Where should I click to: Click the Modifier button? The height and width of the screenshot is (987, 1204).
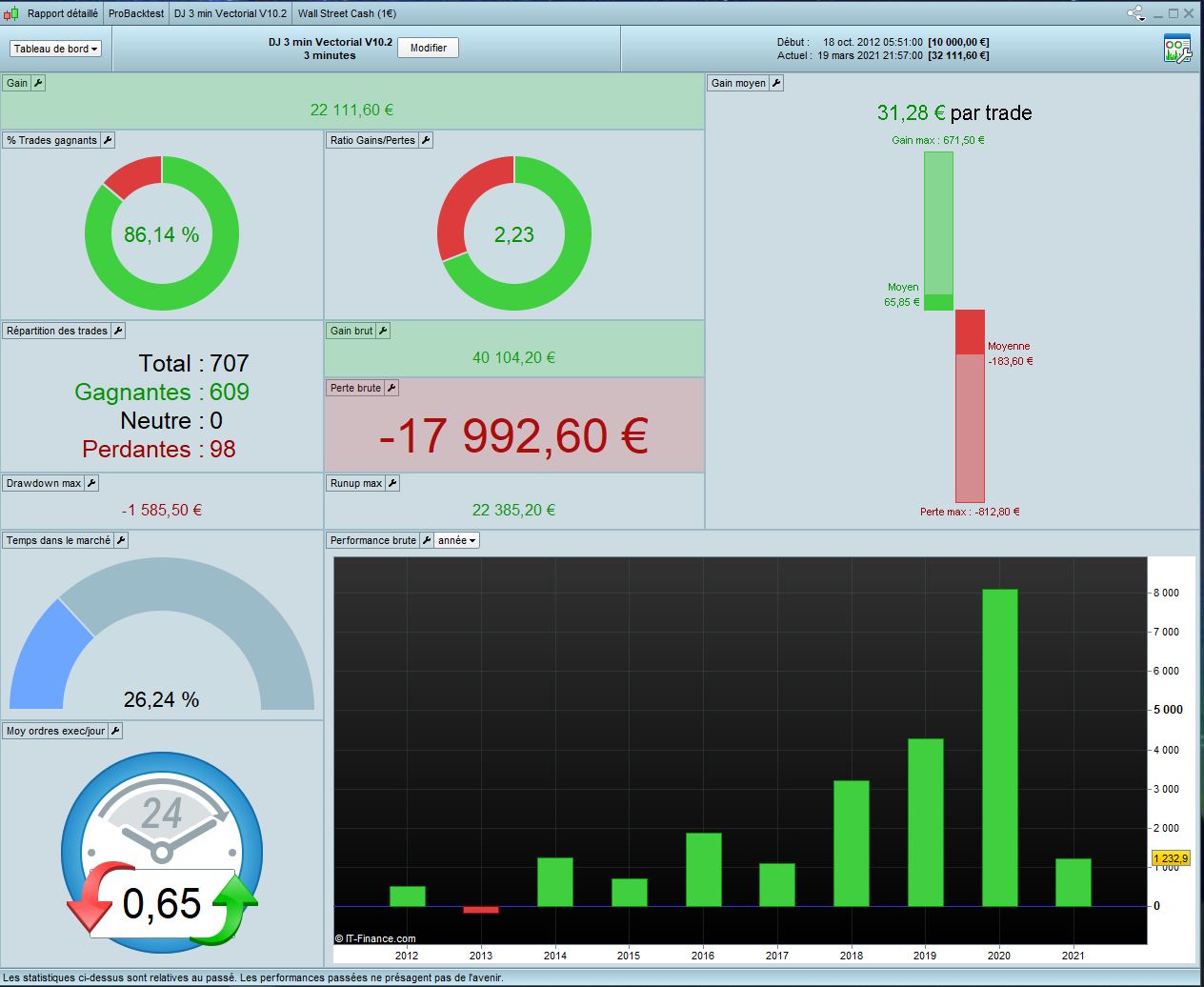428,48
